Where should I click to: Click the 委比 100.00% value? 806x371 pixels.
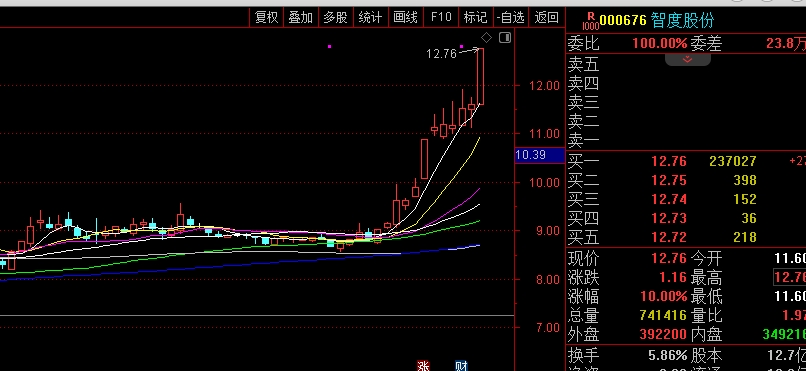660,44
